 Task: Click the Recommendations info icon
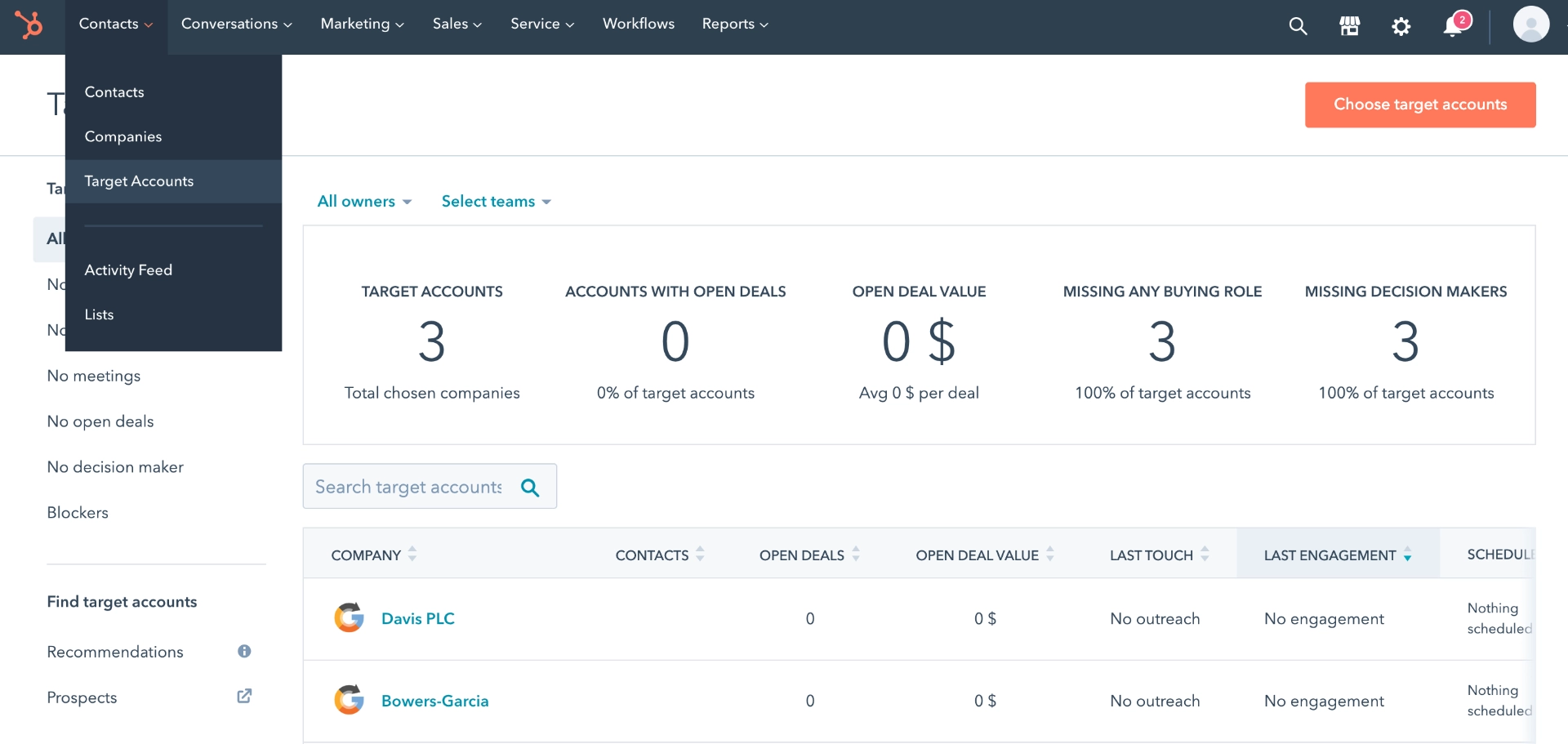coord(244,651)
